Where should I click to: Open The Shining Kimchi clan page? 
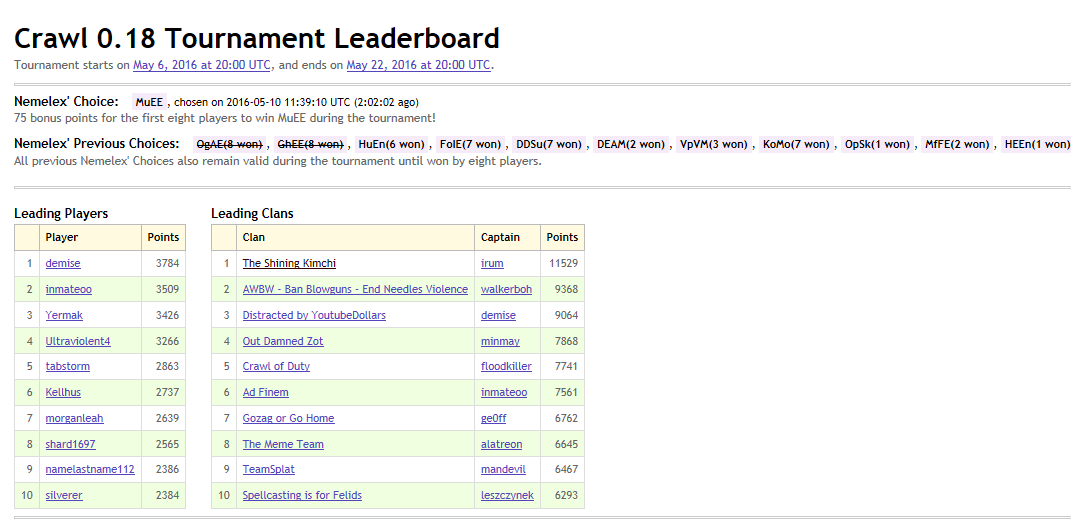289,263
